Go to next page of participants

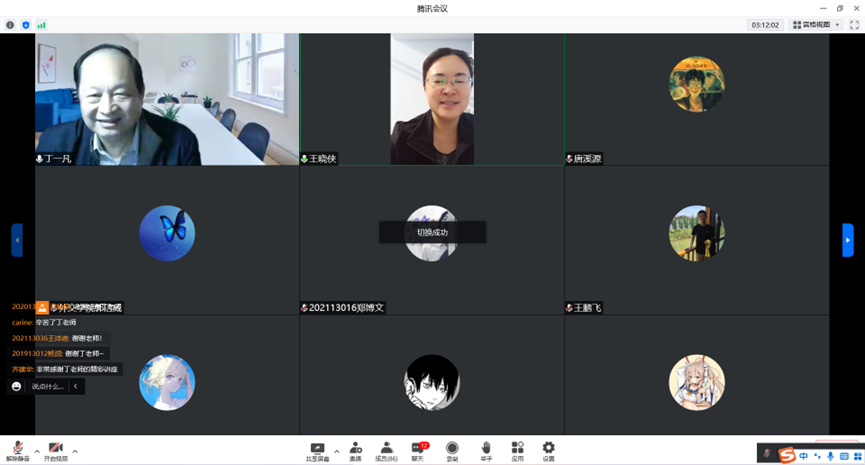tap(848, 240)
